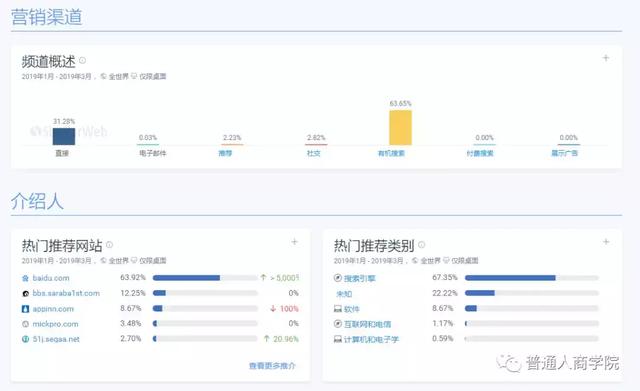Click the 搜索引擎 67.35% progress bar

click(531, 278)
